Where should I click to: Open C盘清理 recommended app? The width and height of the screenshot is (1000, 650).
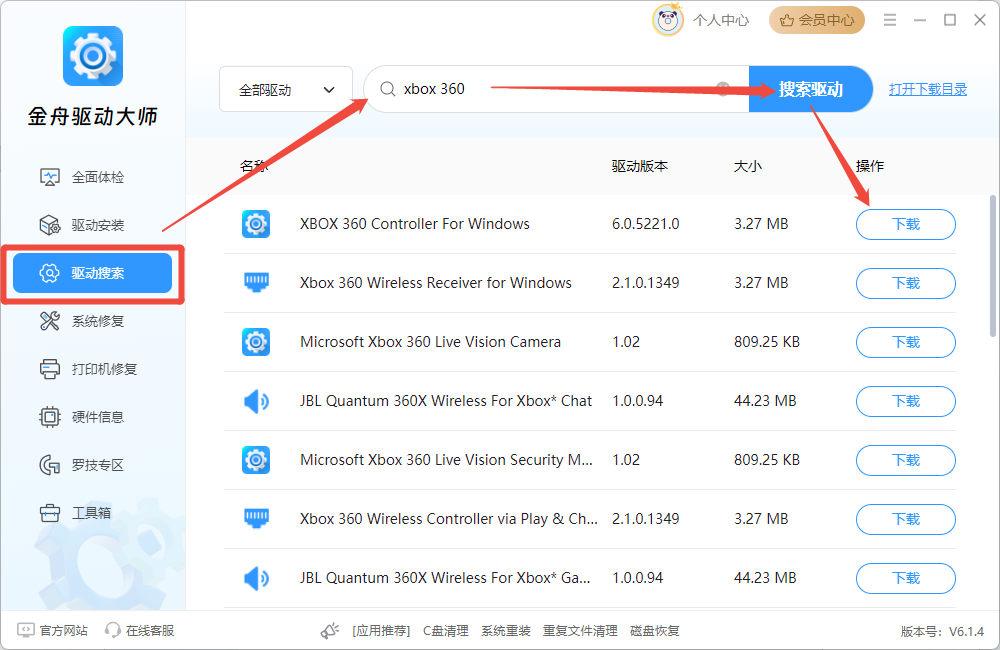point(446,631)
